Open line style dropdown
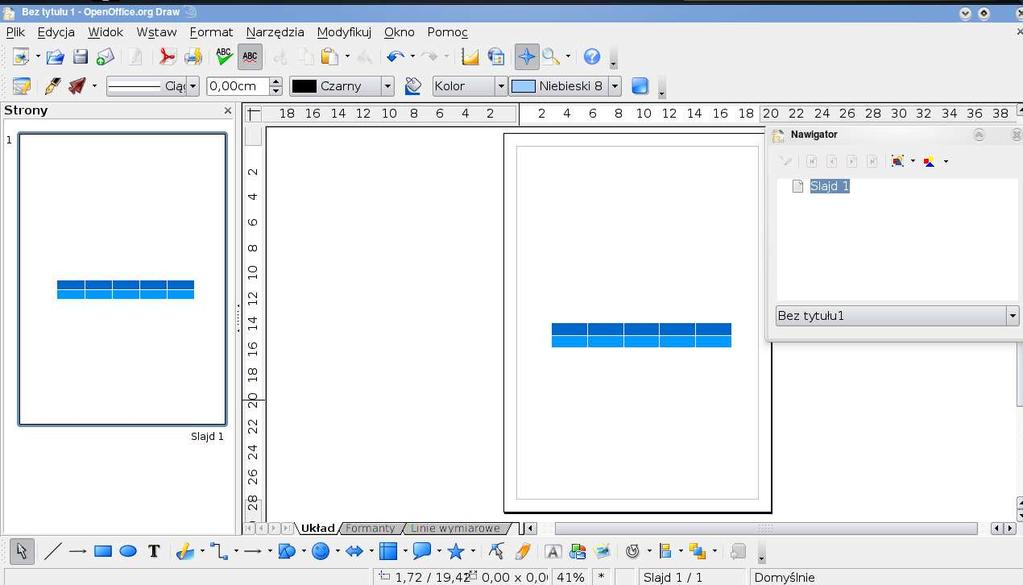This screenshot has width=1023, height=585. tap(193, 86)
